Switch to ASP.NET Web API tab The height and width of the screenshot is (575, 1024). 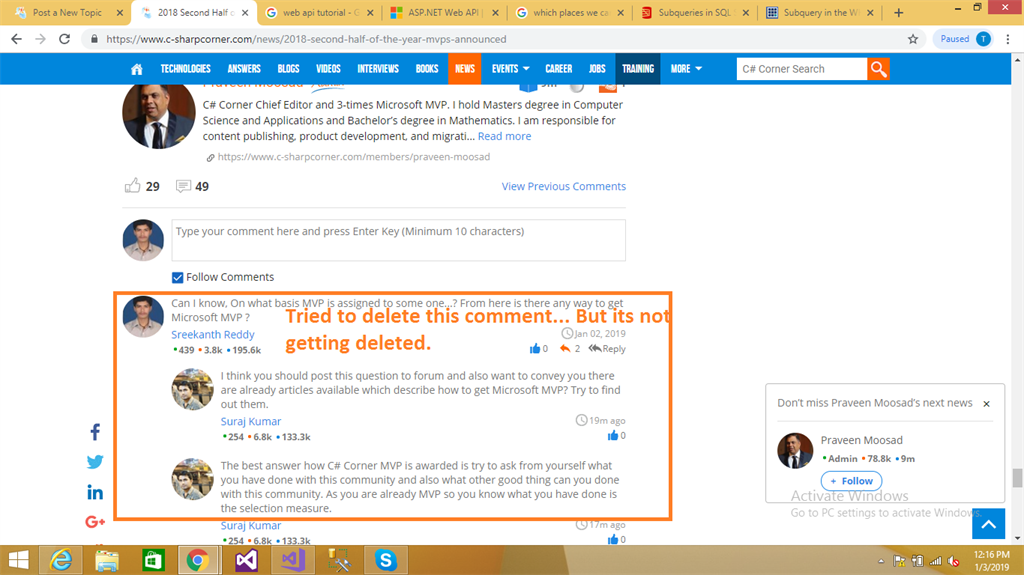tap(443, 12)
